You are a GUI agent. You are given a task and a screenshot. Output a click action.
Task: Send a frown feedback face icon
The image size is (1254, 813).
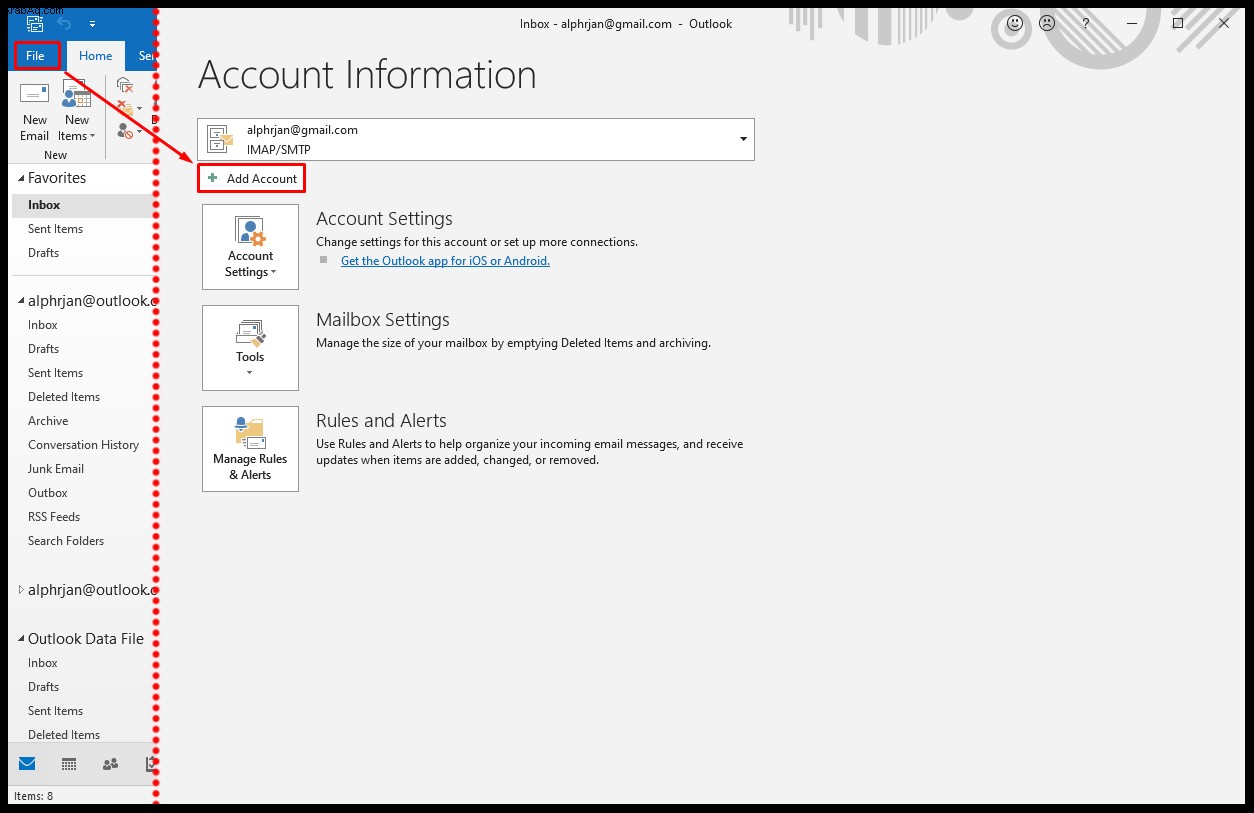1047,23
